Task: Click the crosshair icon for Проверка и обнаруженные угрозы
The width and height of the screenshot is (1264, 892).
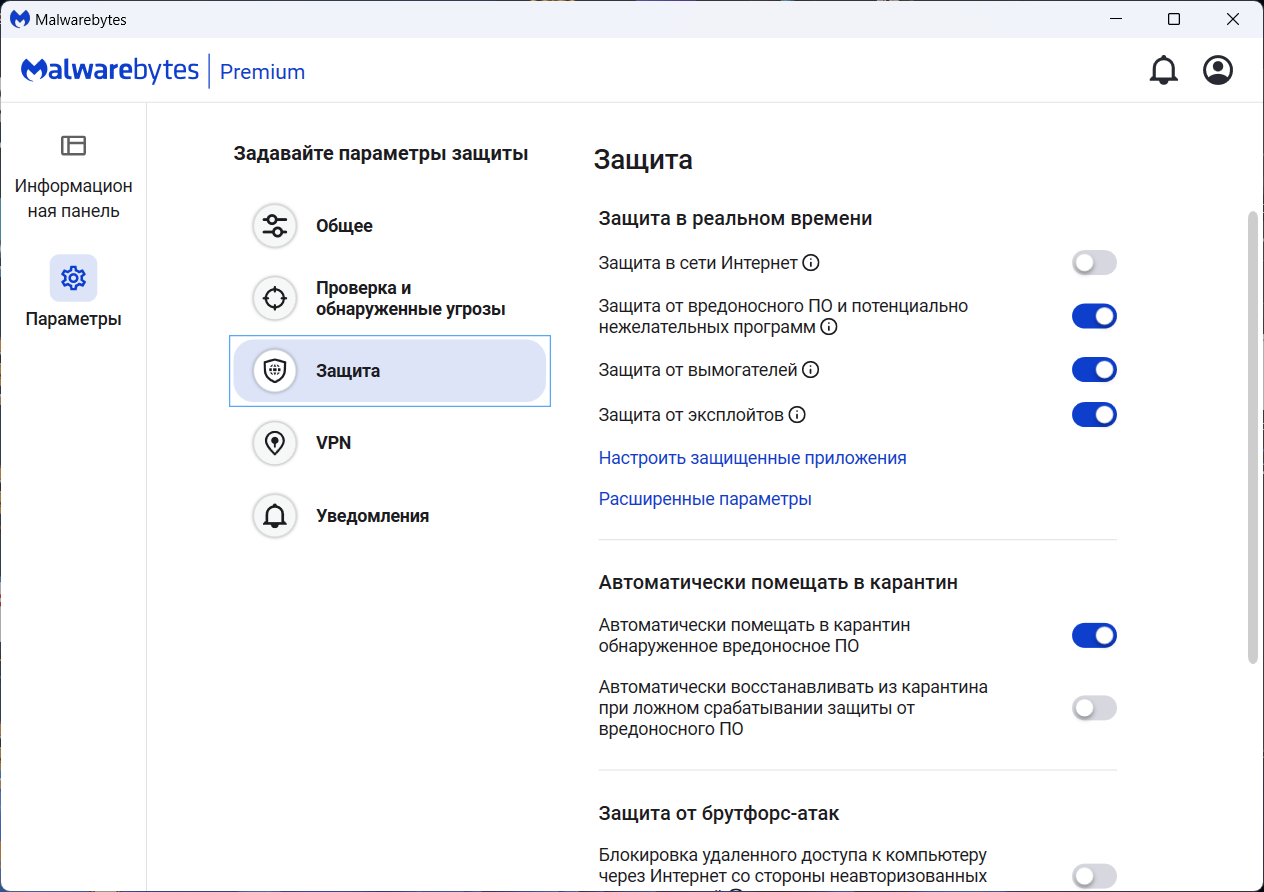Action: (275, 298)
